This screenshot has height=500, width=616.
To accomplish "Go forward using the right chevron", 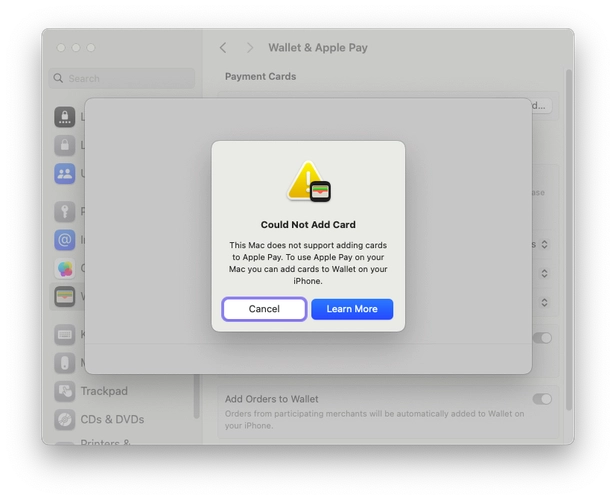I will [x=249, y=48].
